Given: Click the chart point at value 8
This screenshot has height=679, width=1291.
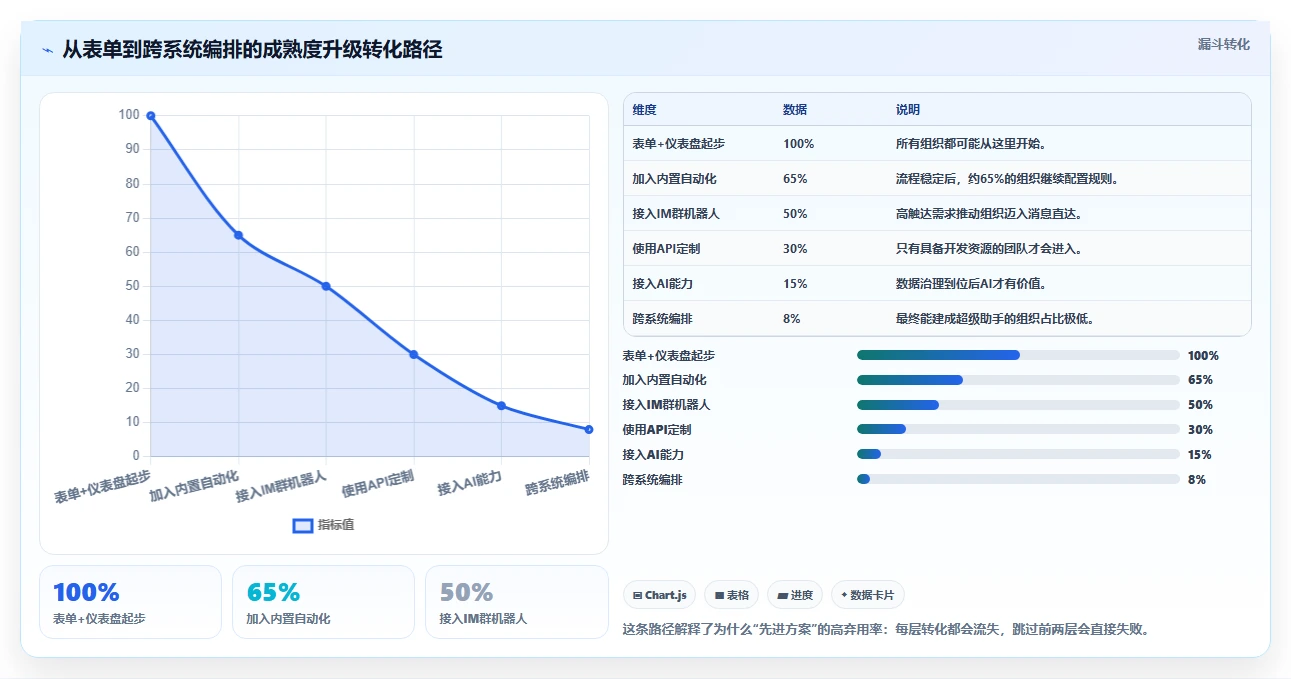Looking at the screenshot, I should [x=589, y=429].
